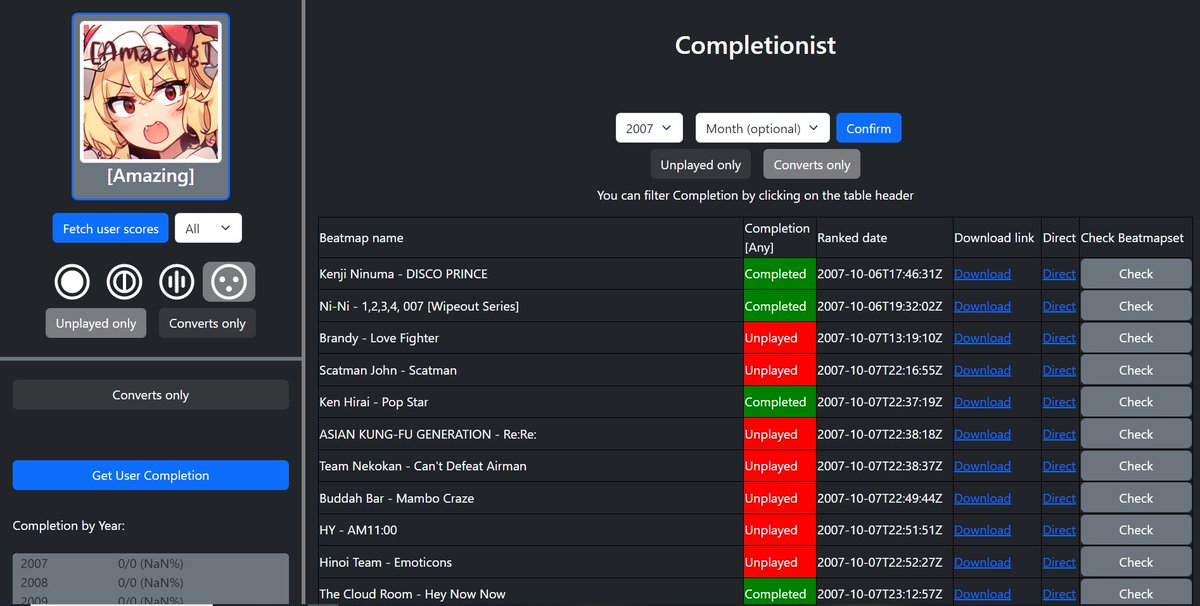Select the osu! standard mode icon
This screenshot has width=1200, height=606.
[72, 282]
